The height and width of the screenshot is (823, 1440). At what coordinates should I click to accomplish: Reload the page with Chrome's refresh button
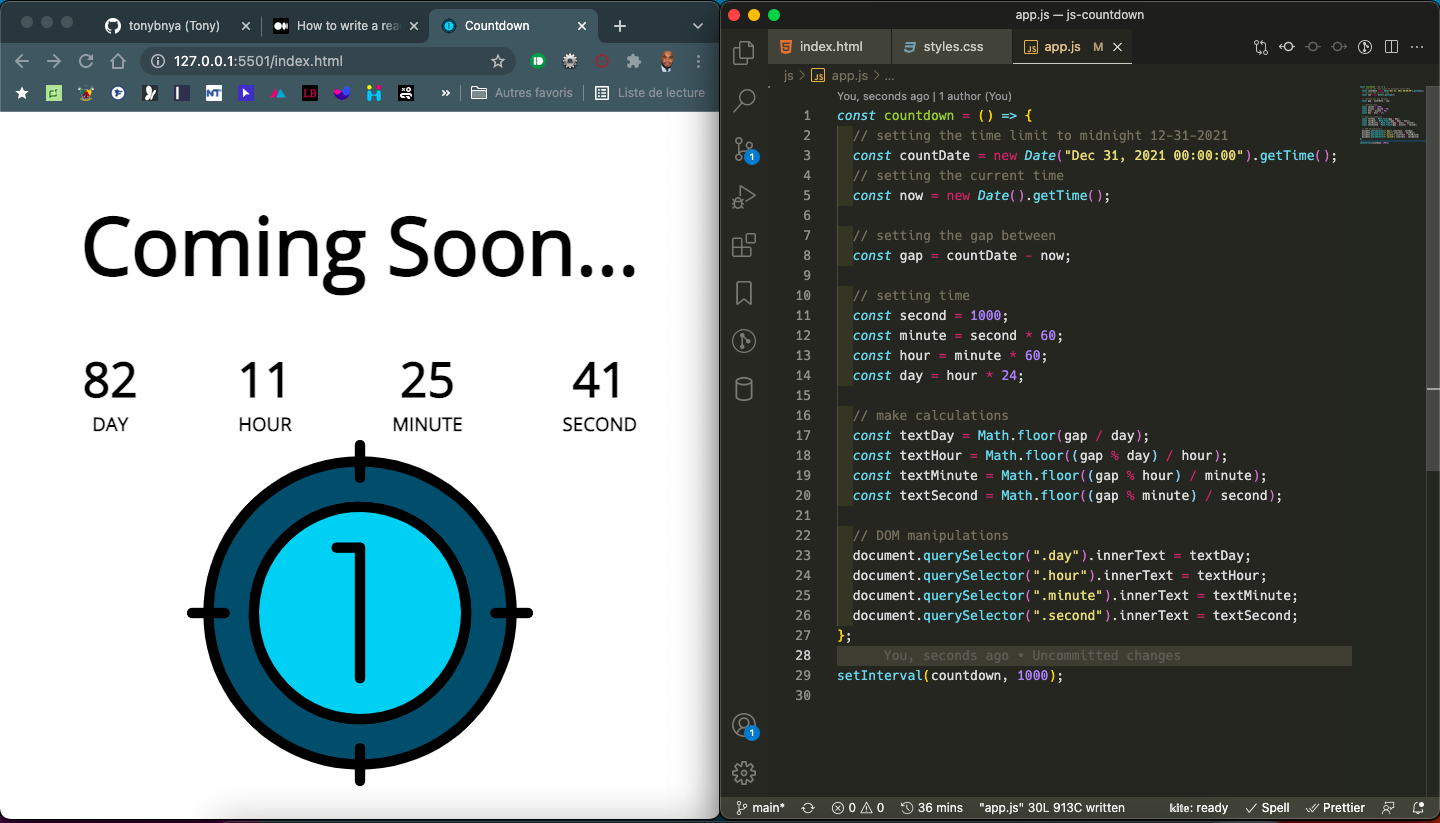pos(86,61)
